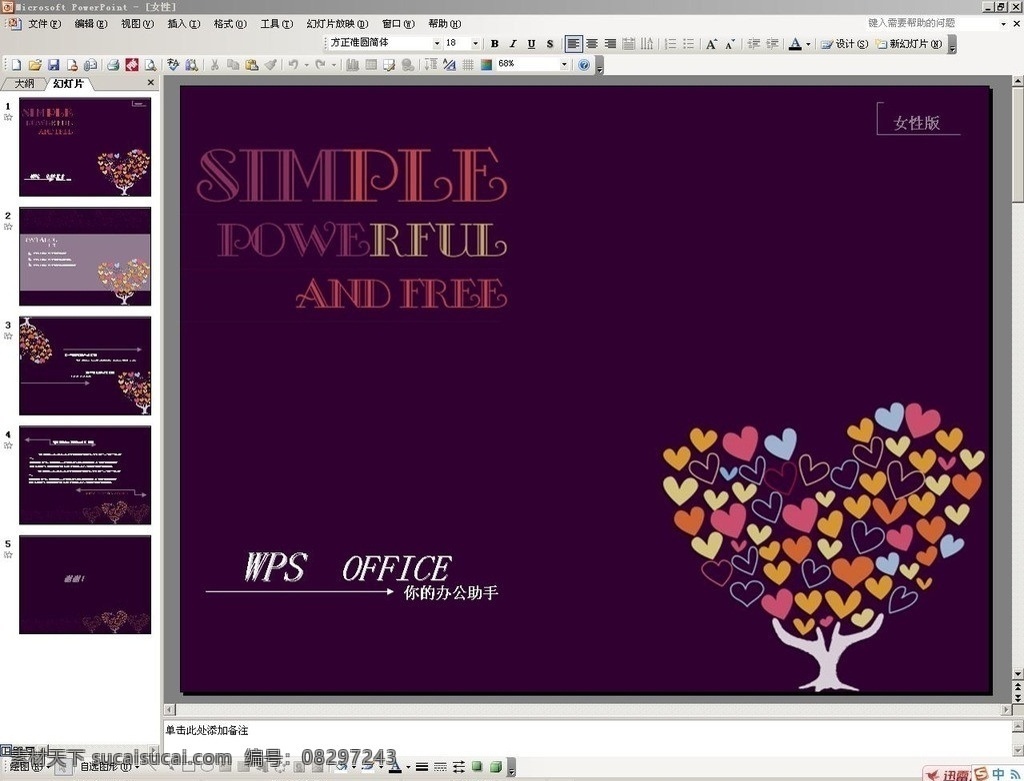Click the 女性版 text box on slide
This screenshot has height=781, width=1024.
click(x=917, y=123)
